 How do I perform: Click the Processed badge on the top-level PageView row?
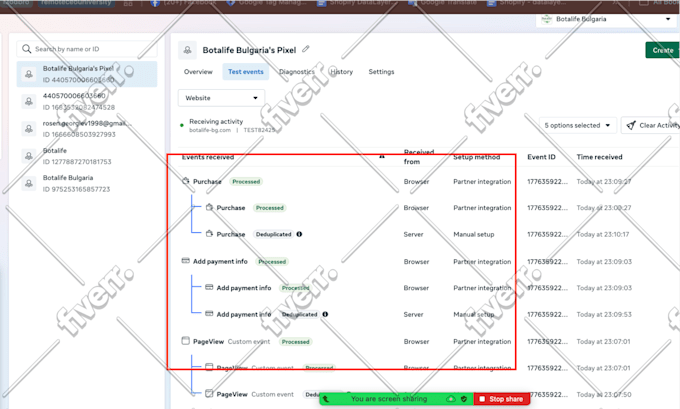coord(295,342)
